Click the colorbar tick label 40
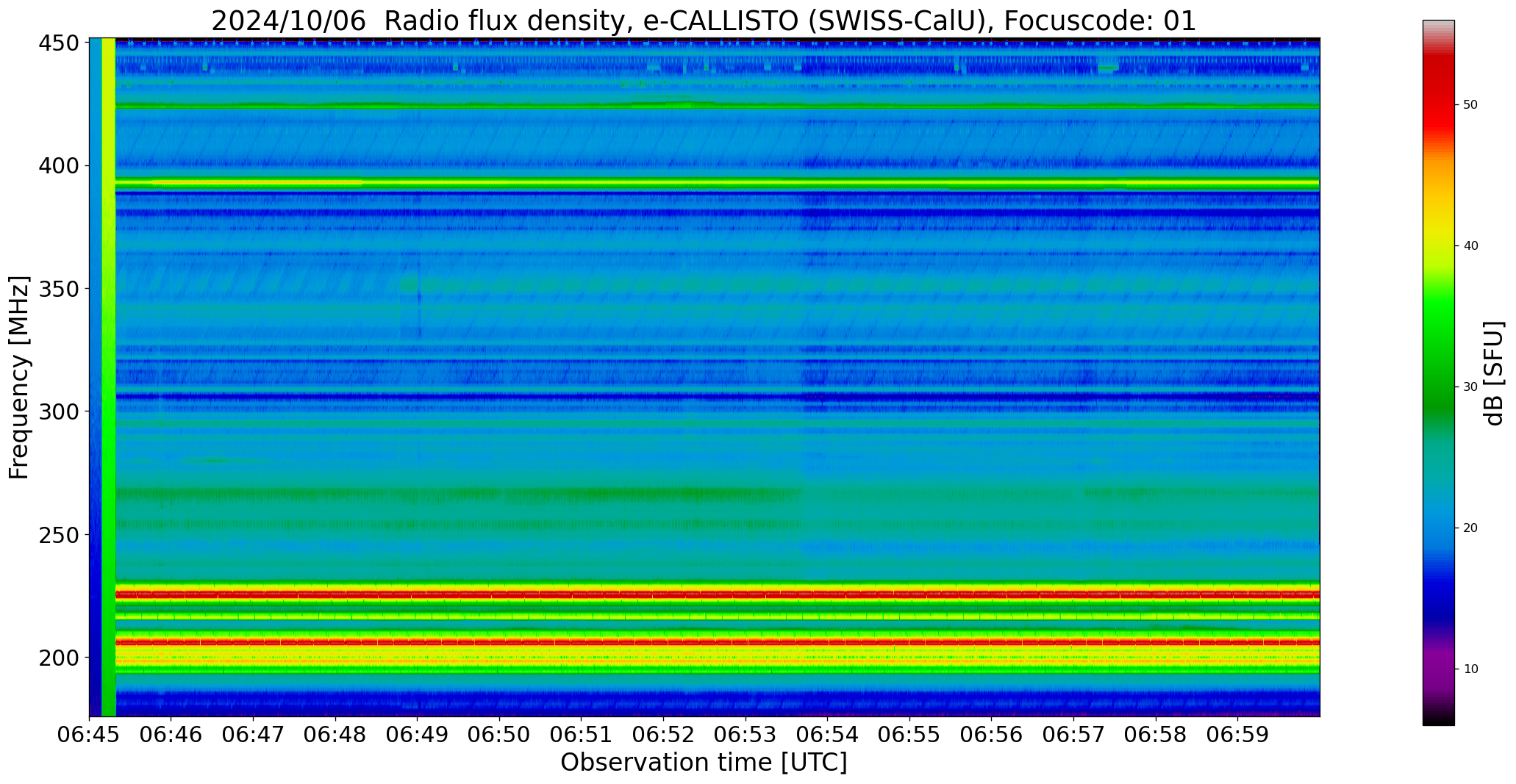 1470,246
